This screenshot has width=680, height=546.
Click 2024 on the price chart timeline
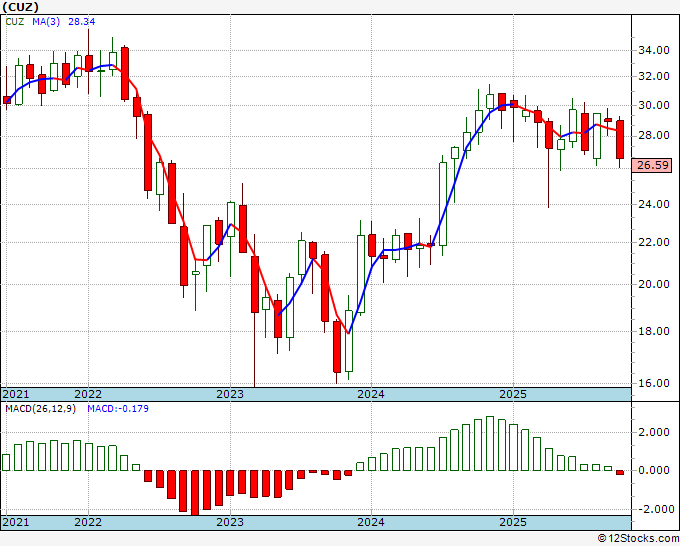[x=371, y=394]
